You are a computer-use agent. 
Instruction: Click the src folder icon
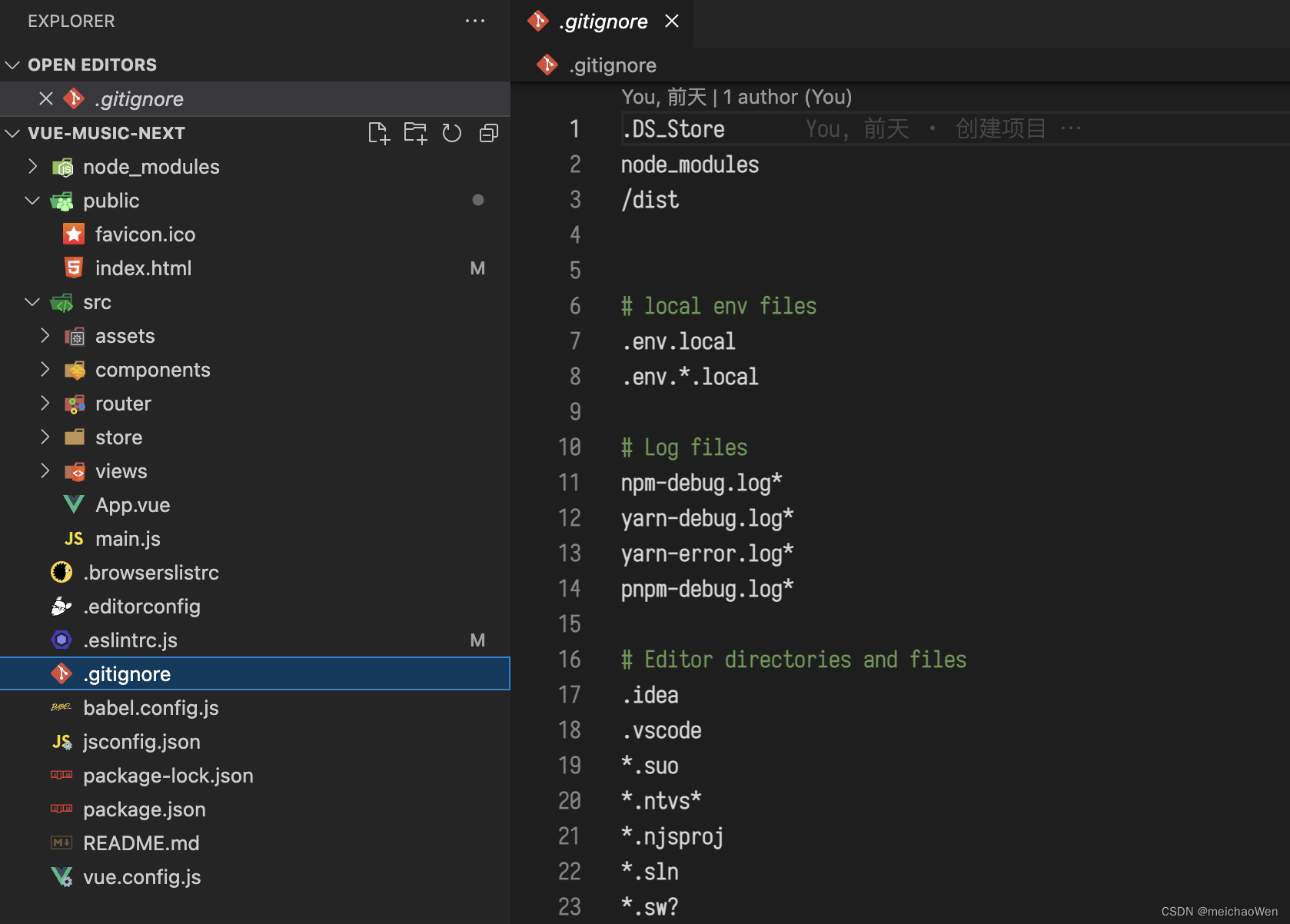tap(62, 302)
